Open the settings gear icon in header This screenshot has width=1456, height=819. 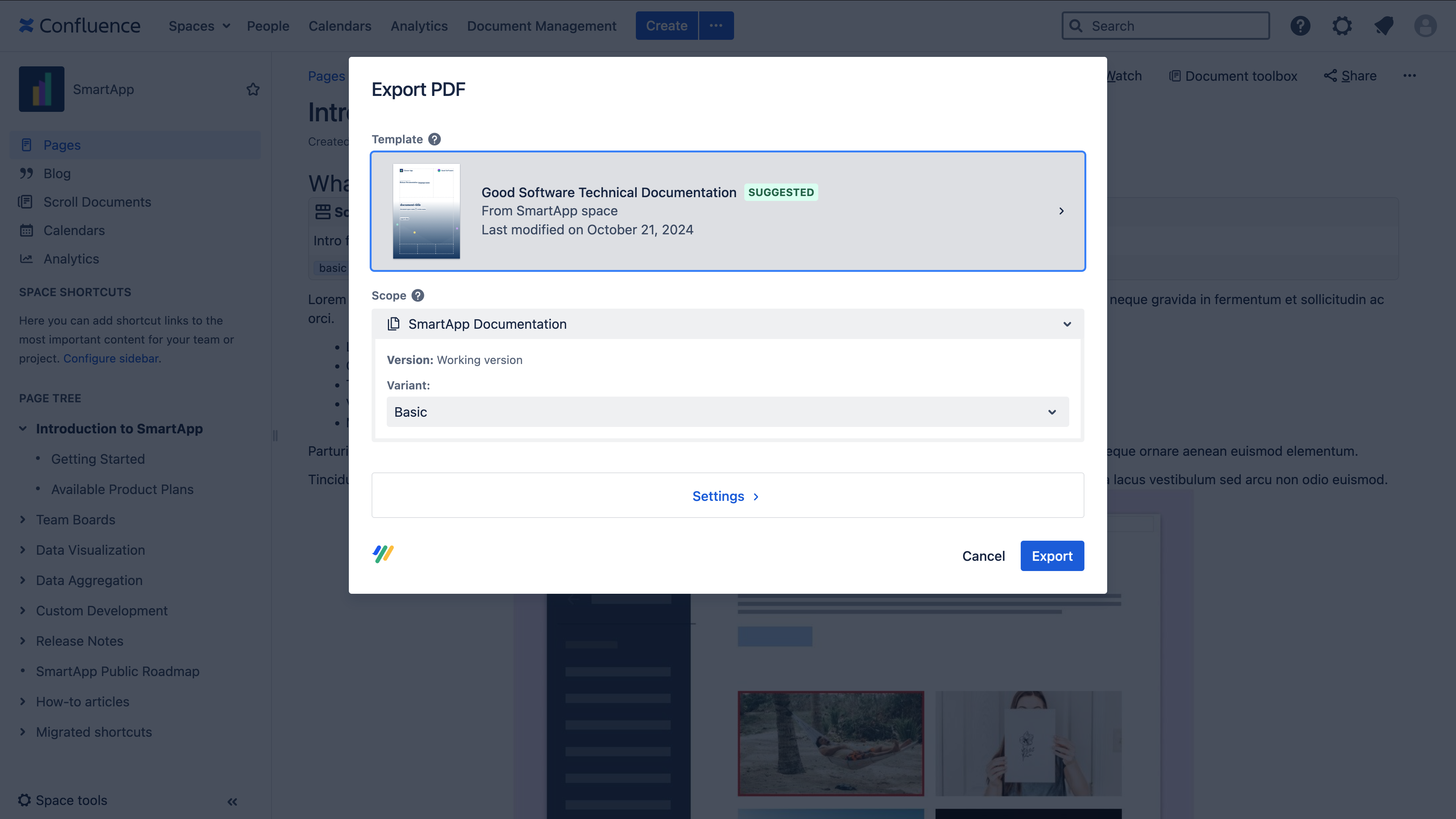coord(1342,26)
